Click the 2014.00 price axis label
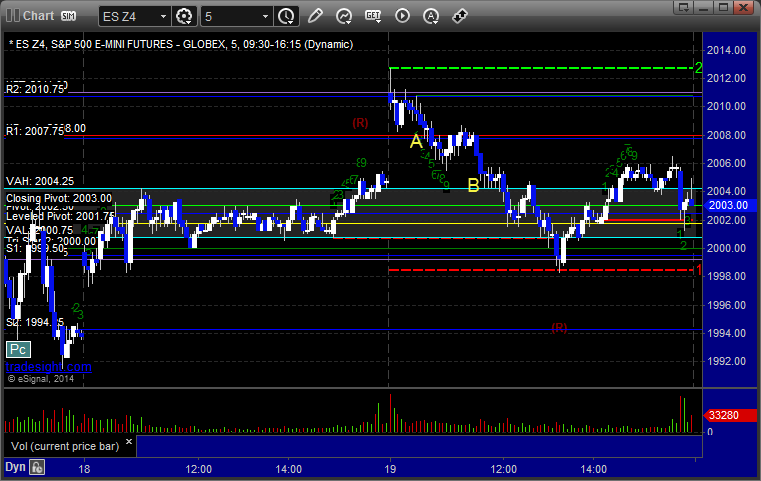 (726, 50)
